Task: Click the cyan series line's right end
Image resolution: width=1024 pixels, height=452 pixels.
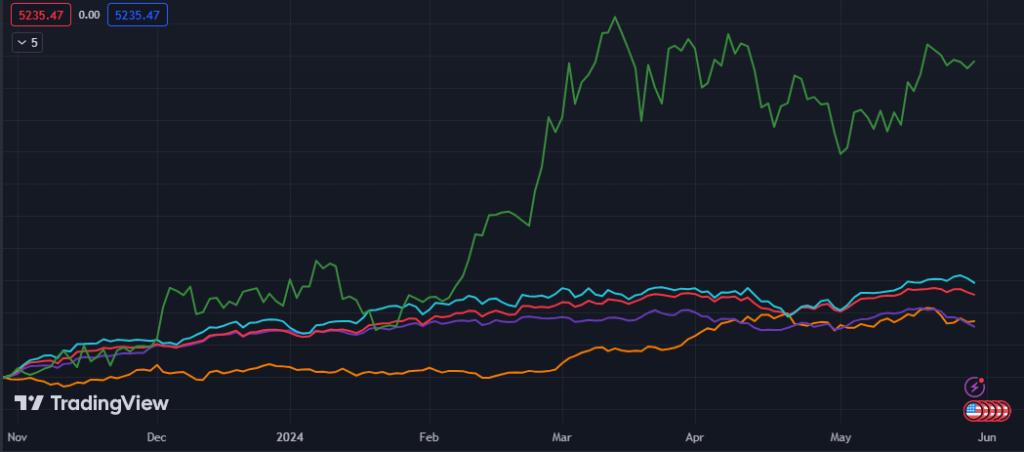Action: pos(973,281)
